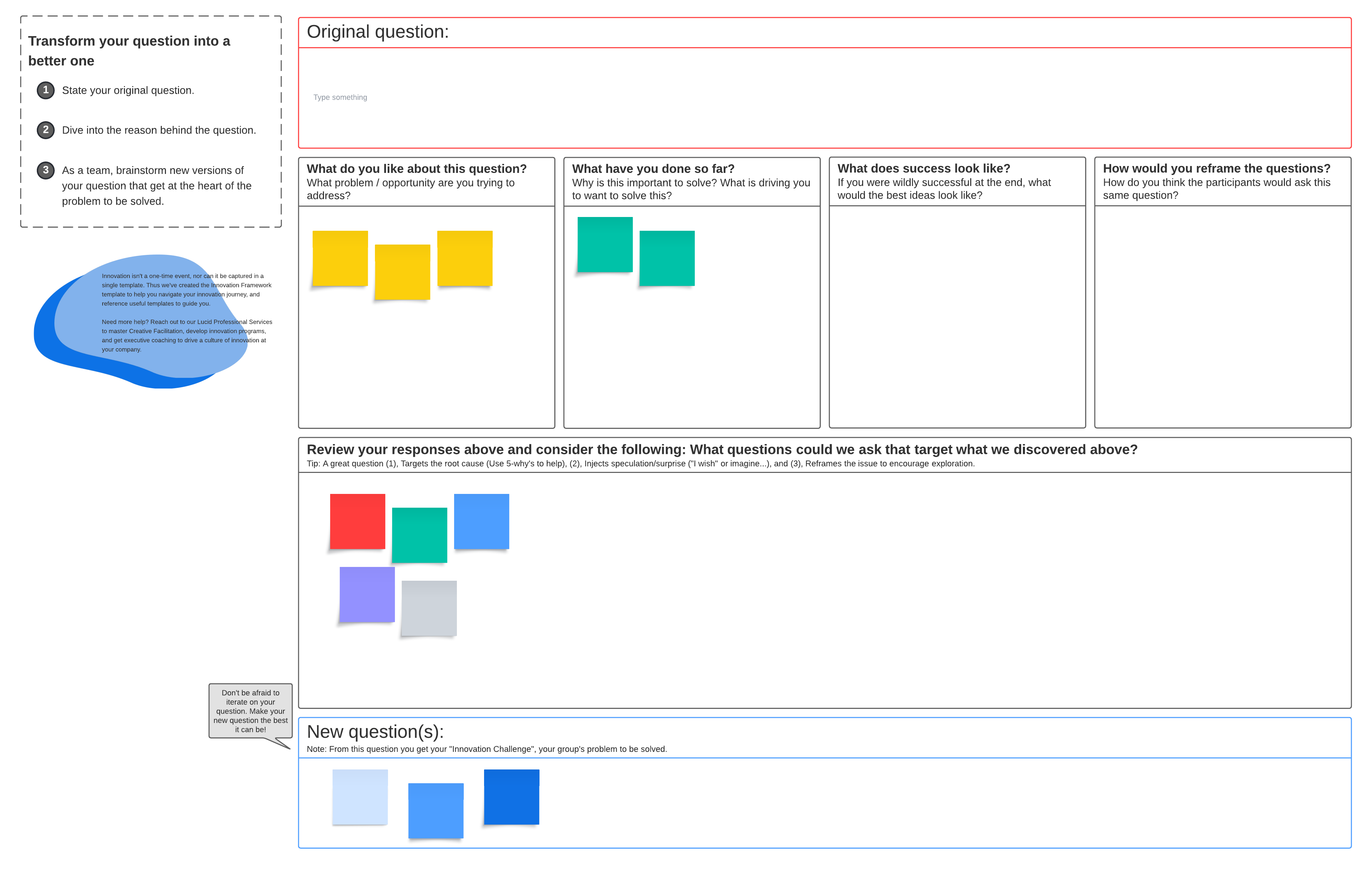Click step circle numbered 1
The width and height of the screenshot is (1372, 869).
click(45, 90)
